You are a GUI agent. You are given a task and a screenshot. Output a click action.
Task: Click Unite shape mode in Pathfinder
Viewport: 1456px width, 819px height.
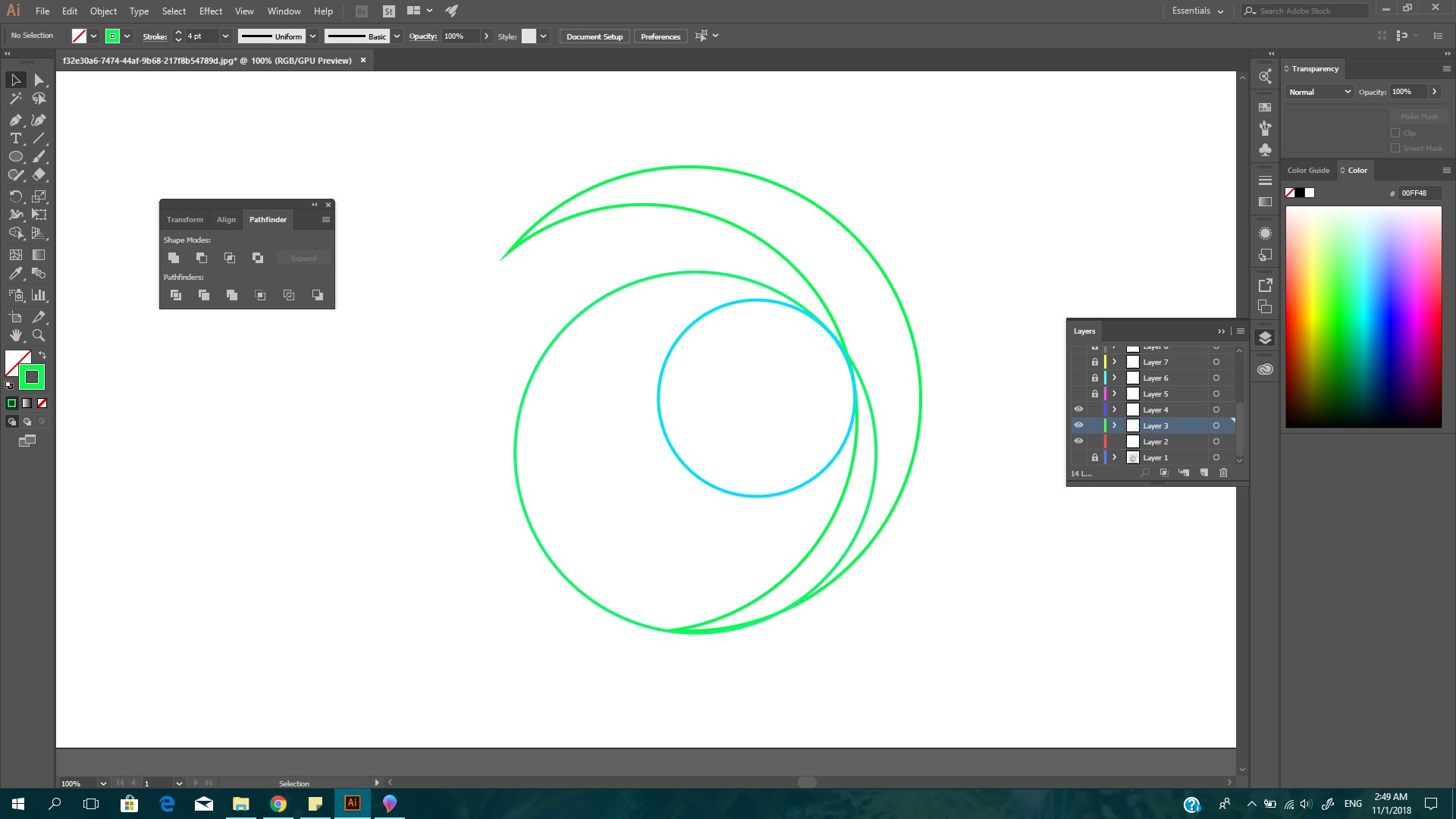(x=174, y=258)
